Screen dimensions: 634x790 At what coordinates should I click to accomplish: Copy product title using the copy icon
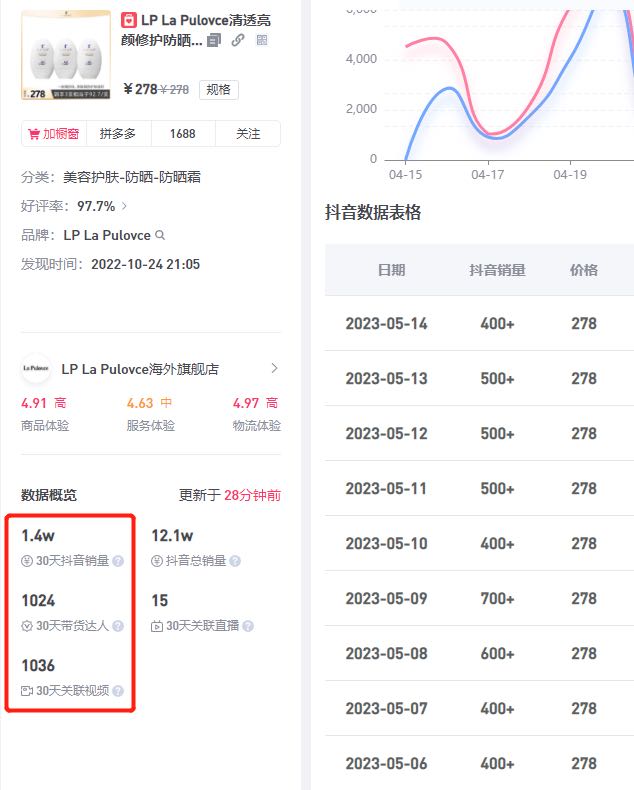[x=214, y=40]
